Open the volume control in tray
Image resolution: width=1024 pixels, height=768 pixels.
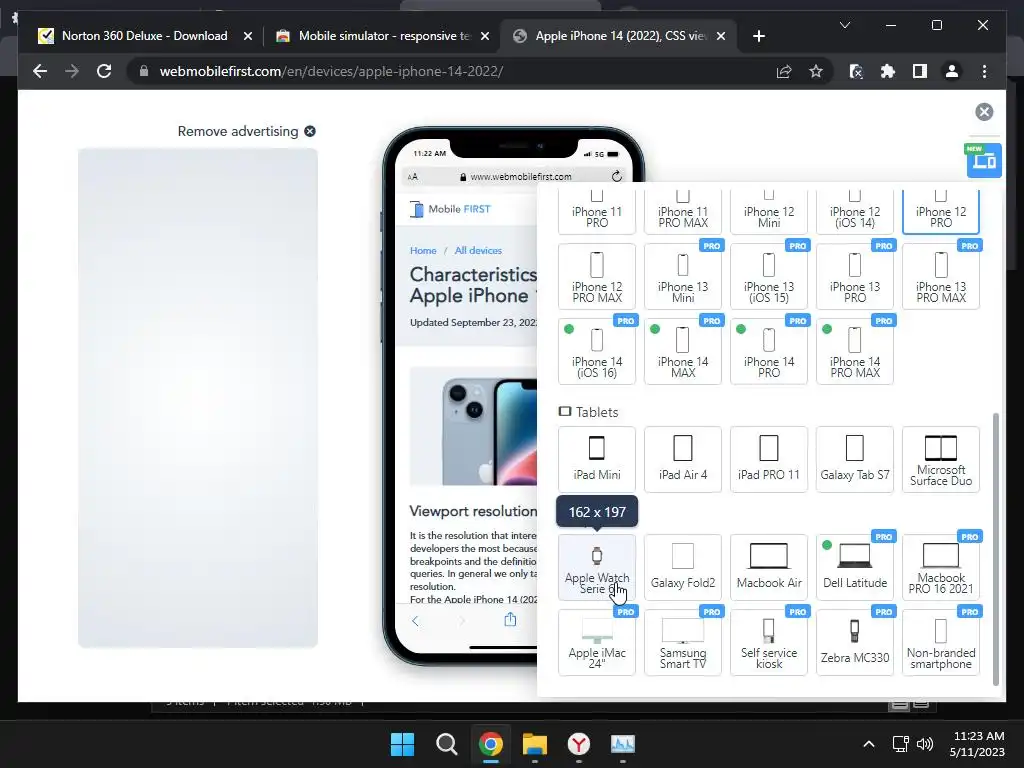point(925,744)
